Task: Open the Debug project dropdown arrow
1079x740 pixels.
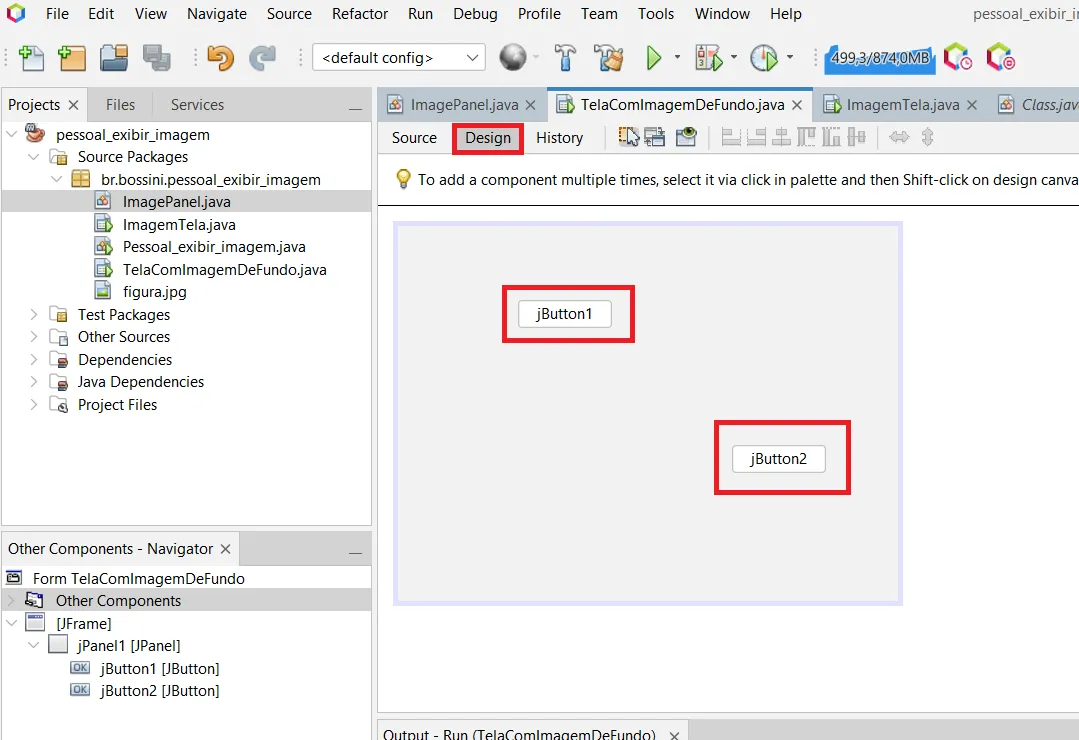Action: pyautogui.click(x=734, y=57)
